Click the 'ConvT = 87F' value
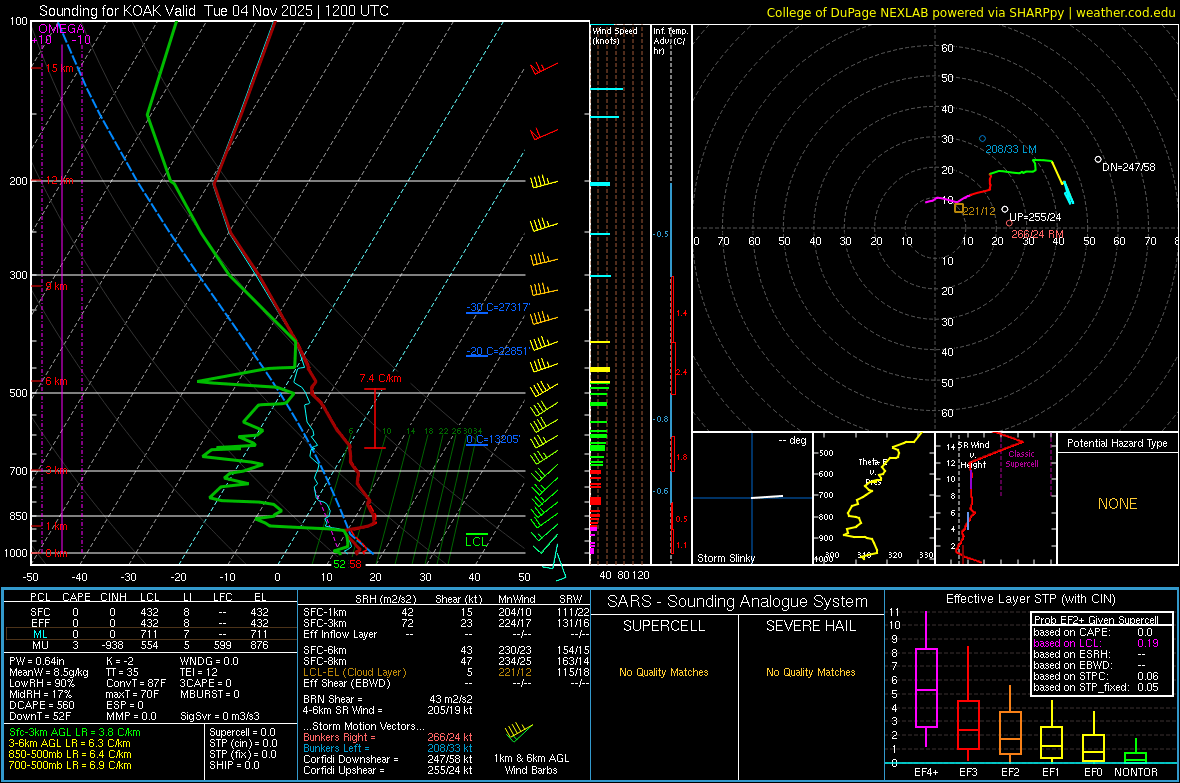The height and width of the screenshot is (783, 1180). 136,683
